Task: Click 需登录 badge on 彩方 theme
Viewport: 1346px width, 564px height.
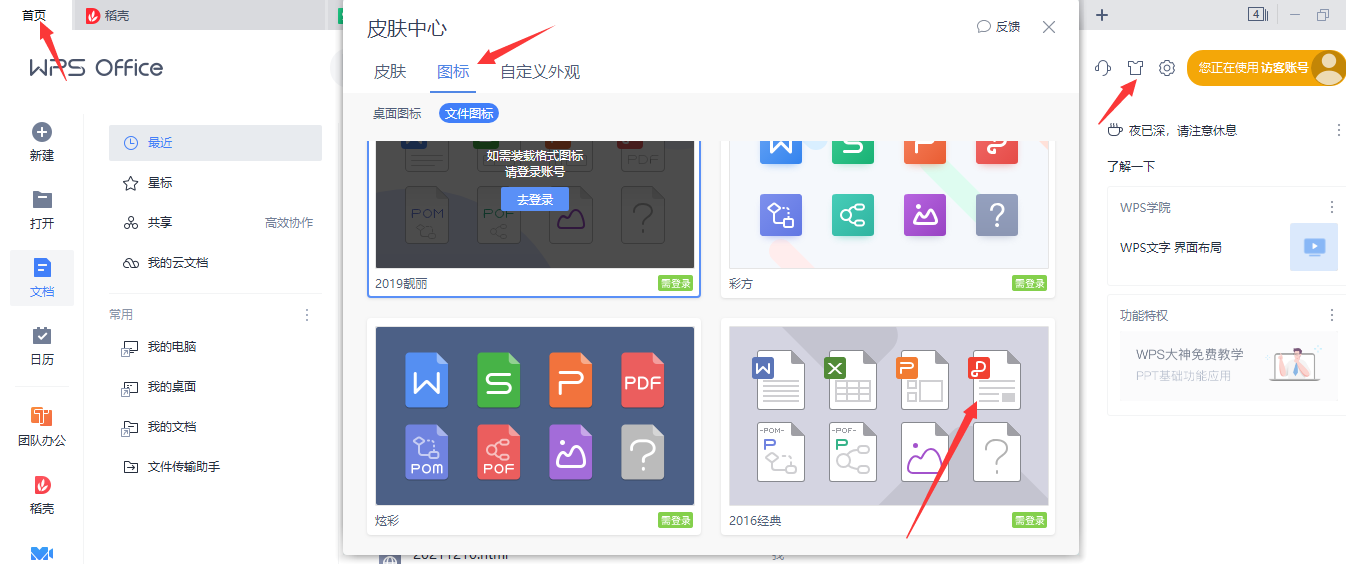Action: pyautogui.click(x=1030, y=283)
